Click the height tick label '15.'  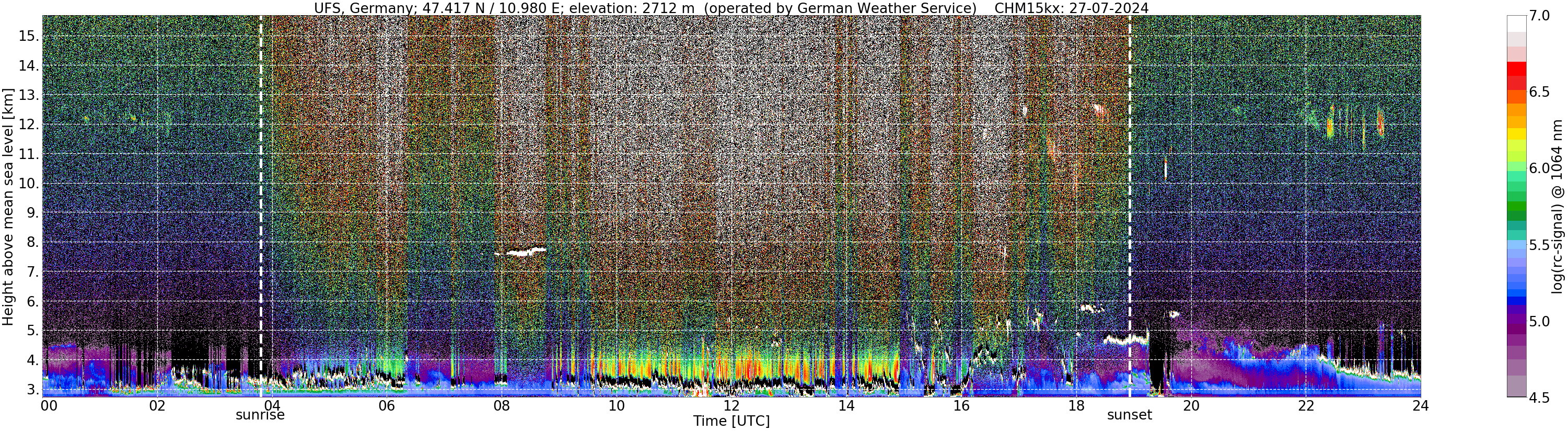click(29, 36)
